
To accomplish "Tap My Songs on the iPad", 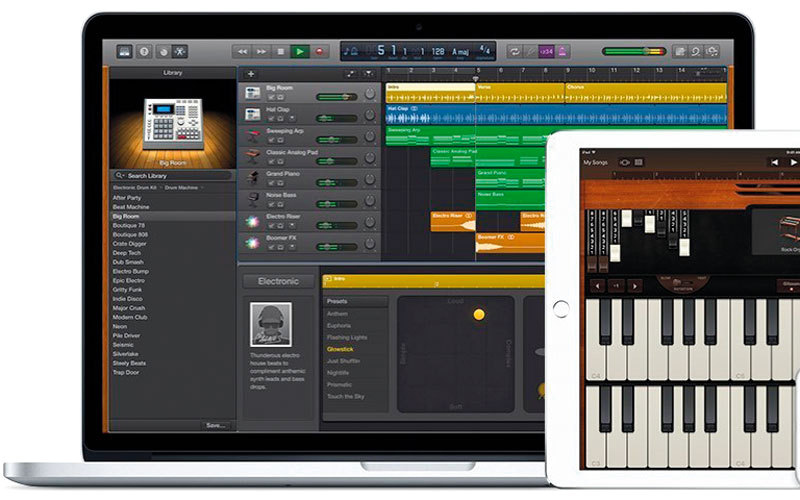I will coord(595,161).
